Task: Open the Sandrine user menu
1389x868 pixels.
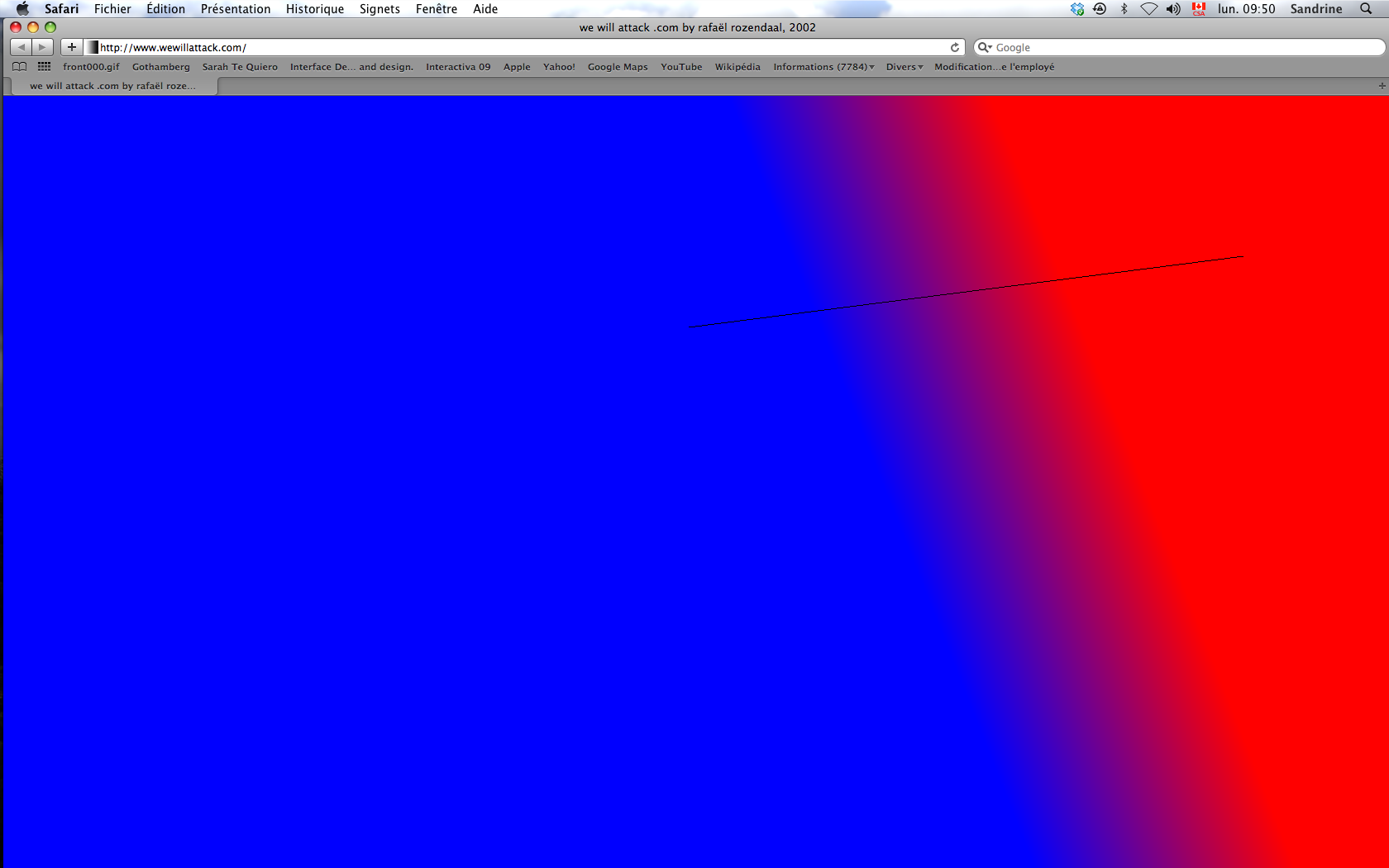Action: 1316,9
